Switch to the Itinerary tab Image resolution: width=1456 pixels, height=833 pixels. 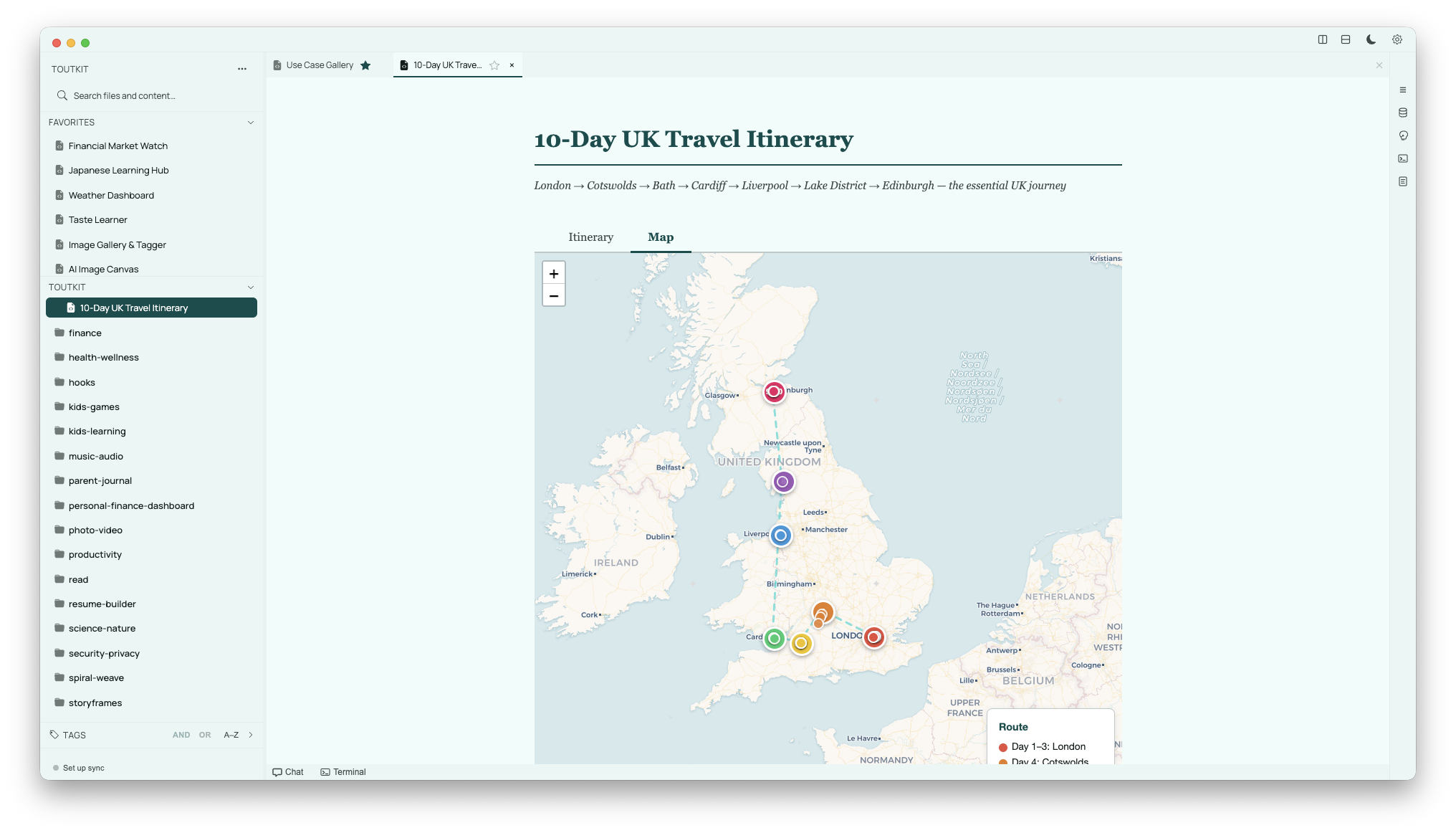(590, 237)
